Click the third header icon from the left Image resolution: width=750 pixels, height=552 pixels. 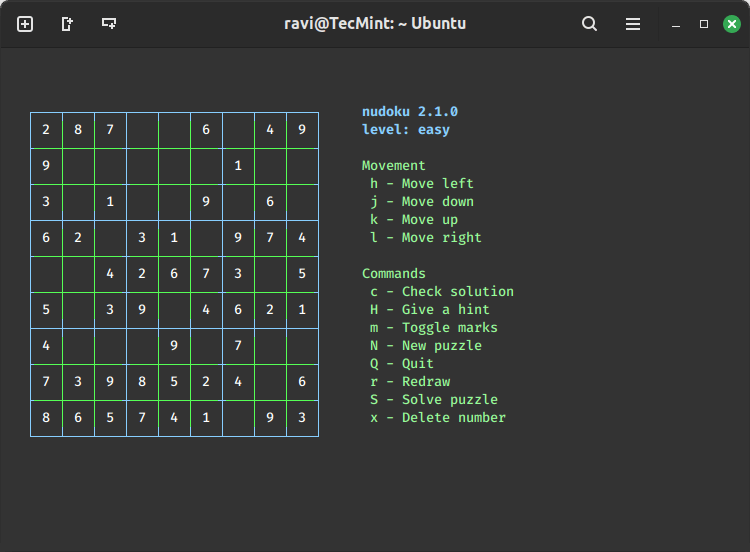coord(109,24)
